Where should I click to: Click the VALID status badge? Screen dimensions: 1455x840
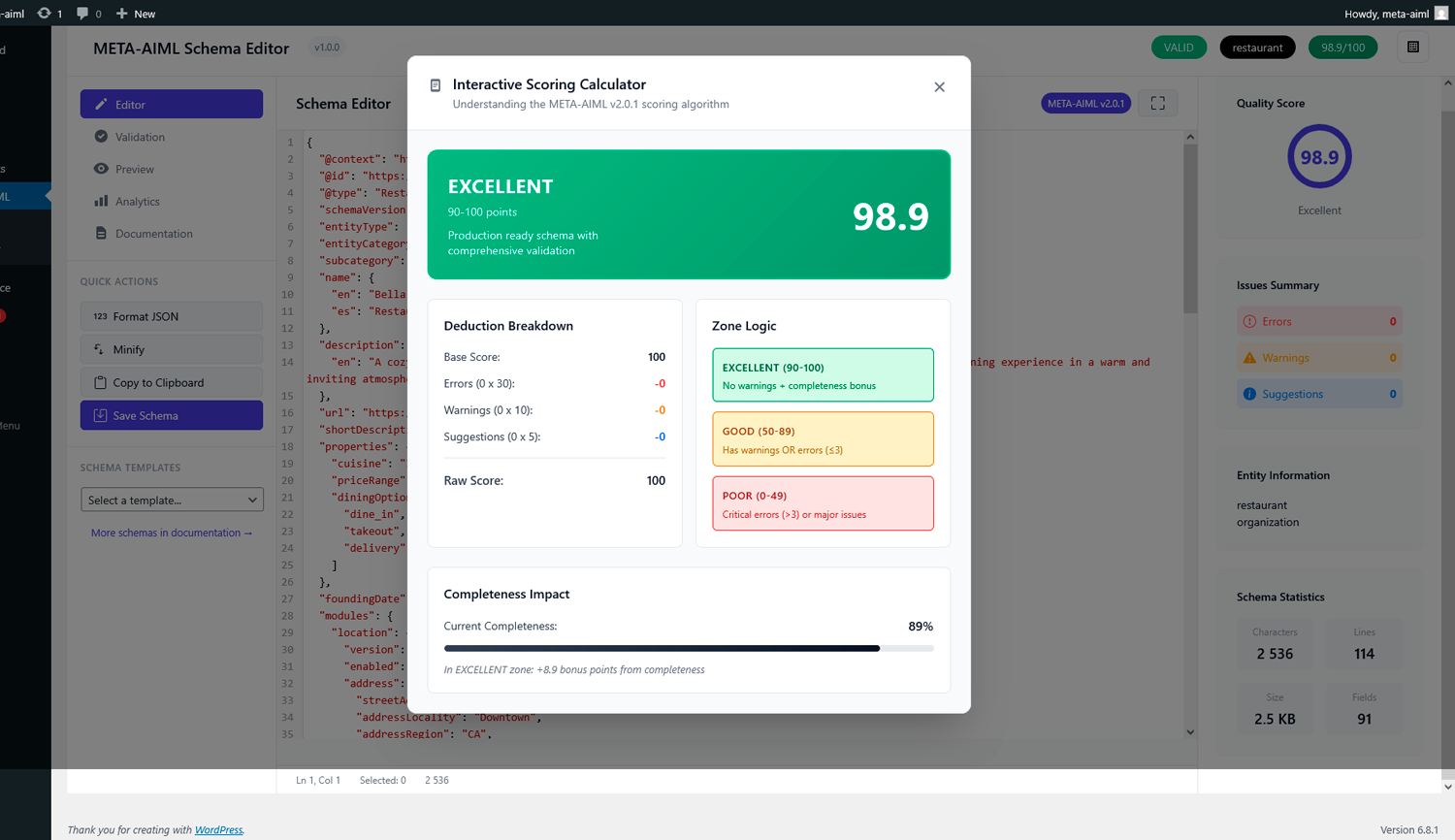(x=1179, y=48)
